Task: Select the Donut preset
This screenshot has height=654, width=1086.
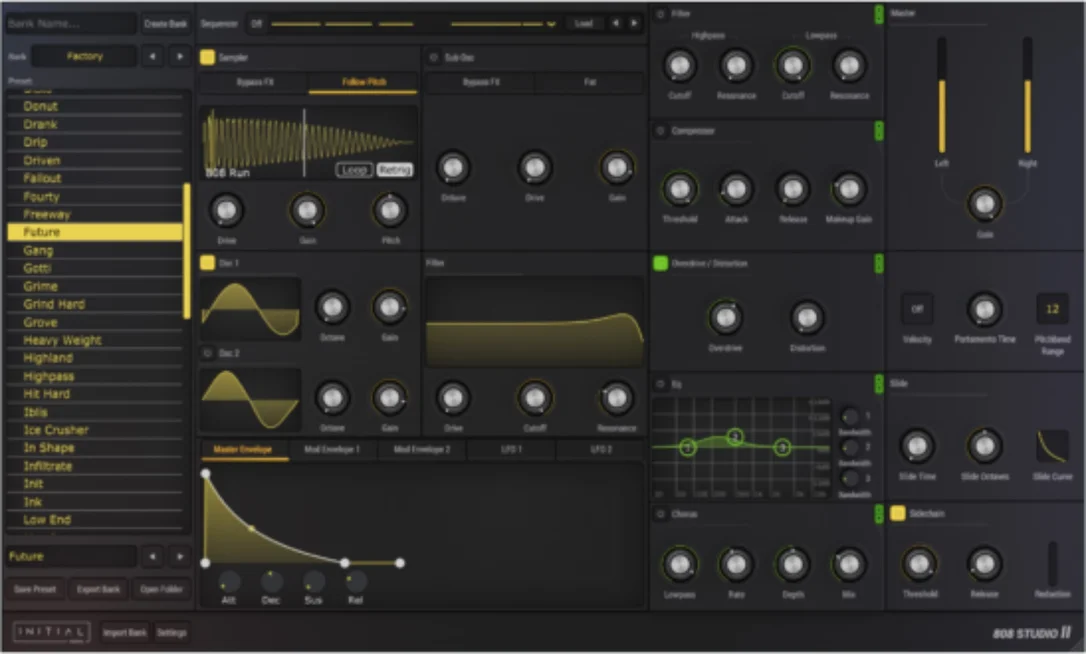Action: [95, 106]
